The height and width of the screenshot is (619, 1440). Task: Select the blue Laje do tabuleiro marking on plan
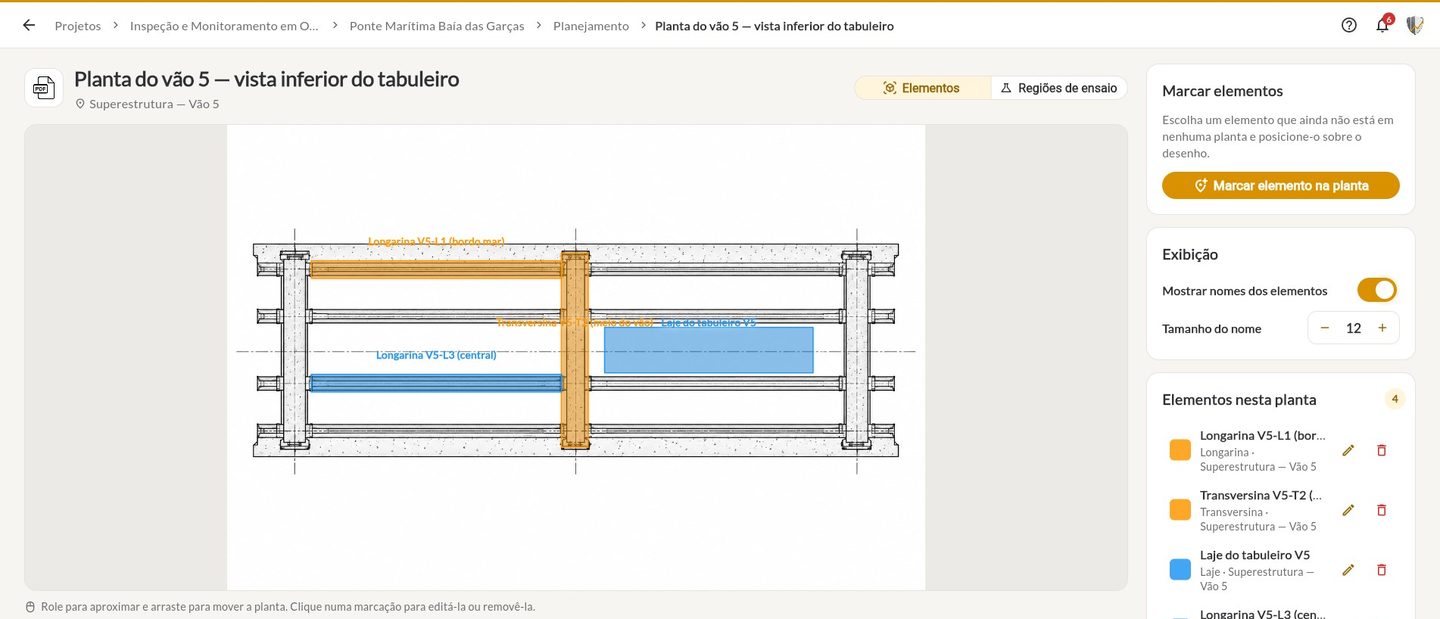pyautogui.click(x=709, y=351)
